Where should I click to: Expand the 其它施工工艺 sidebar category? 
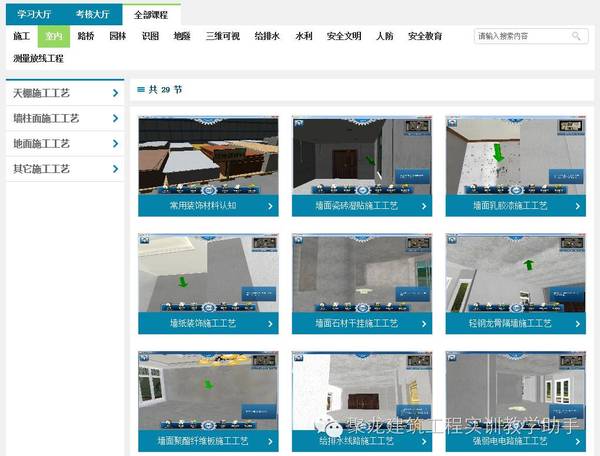[116, 170]
